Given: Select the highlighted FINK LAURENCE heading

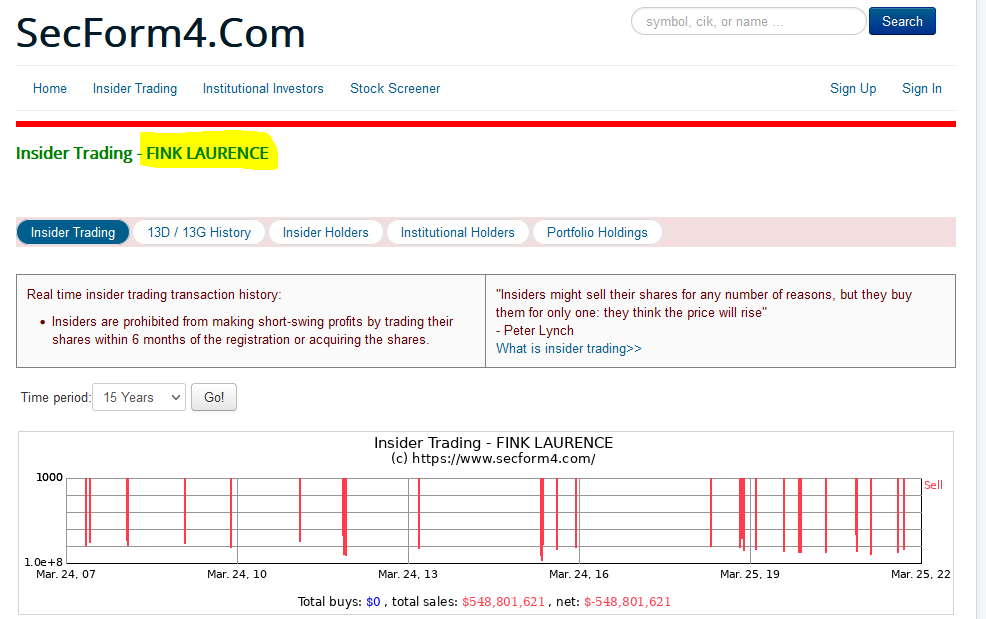Looking at the screenshot, I should (x=208, y=153).
